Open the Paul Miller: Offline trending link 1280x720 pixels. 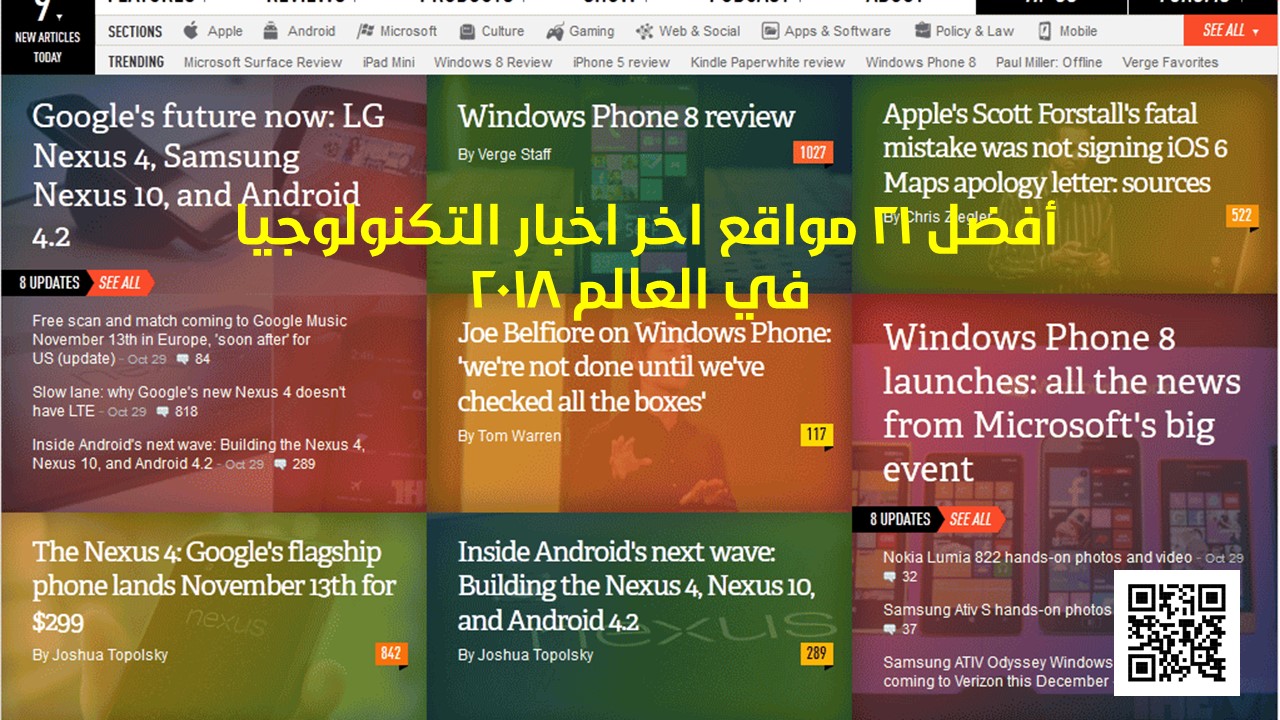tap(1049, 62)
